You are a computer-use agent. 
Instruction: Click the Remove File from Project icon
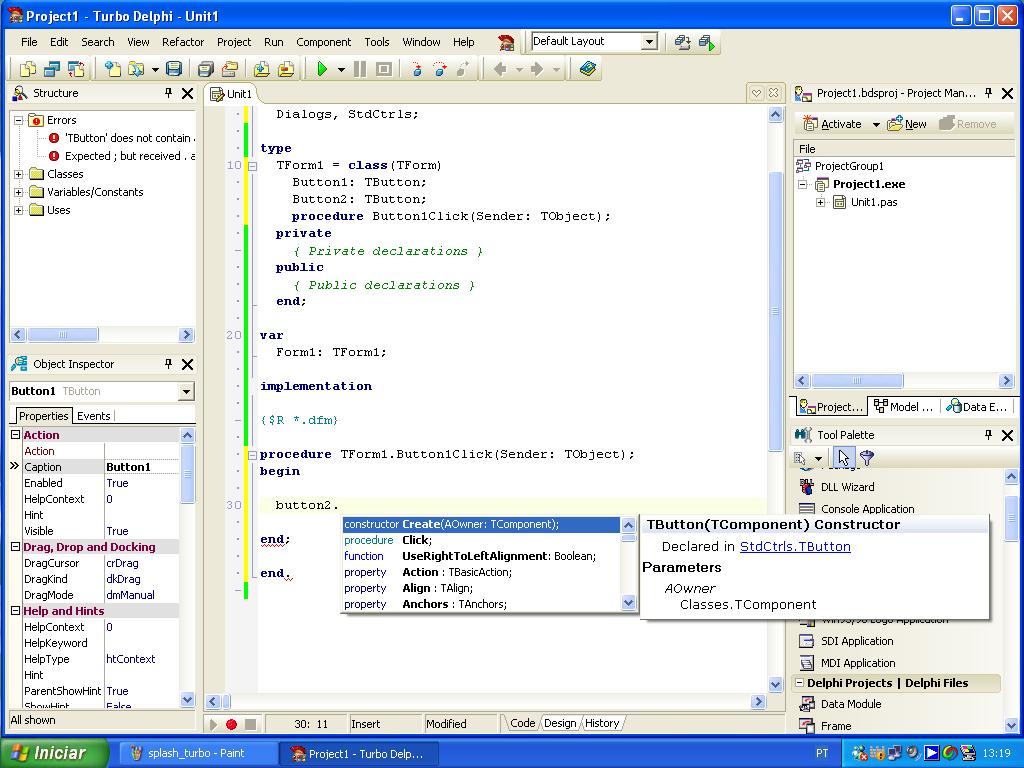point(285,69)
